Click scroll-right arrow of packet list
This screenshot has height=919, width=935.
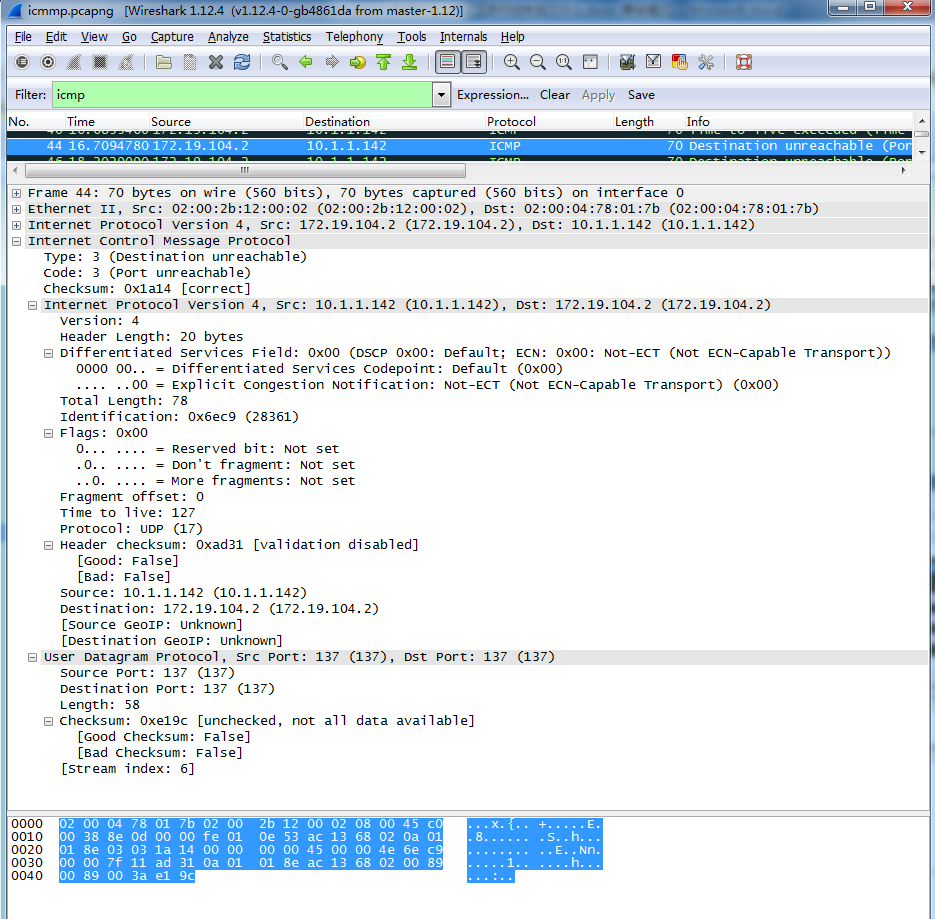(x=904, y=171)
